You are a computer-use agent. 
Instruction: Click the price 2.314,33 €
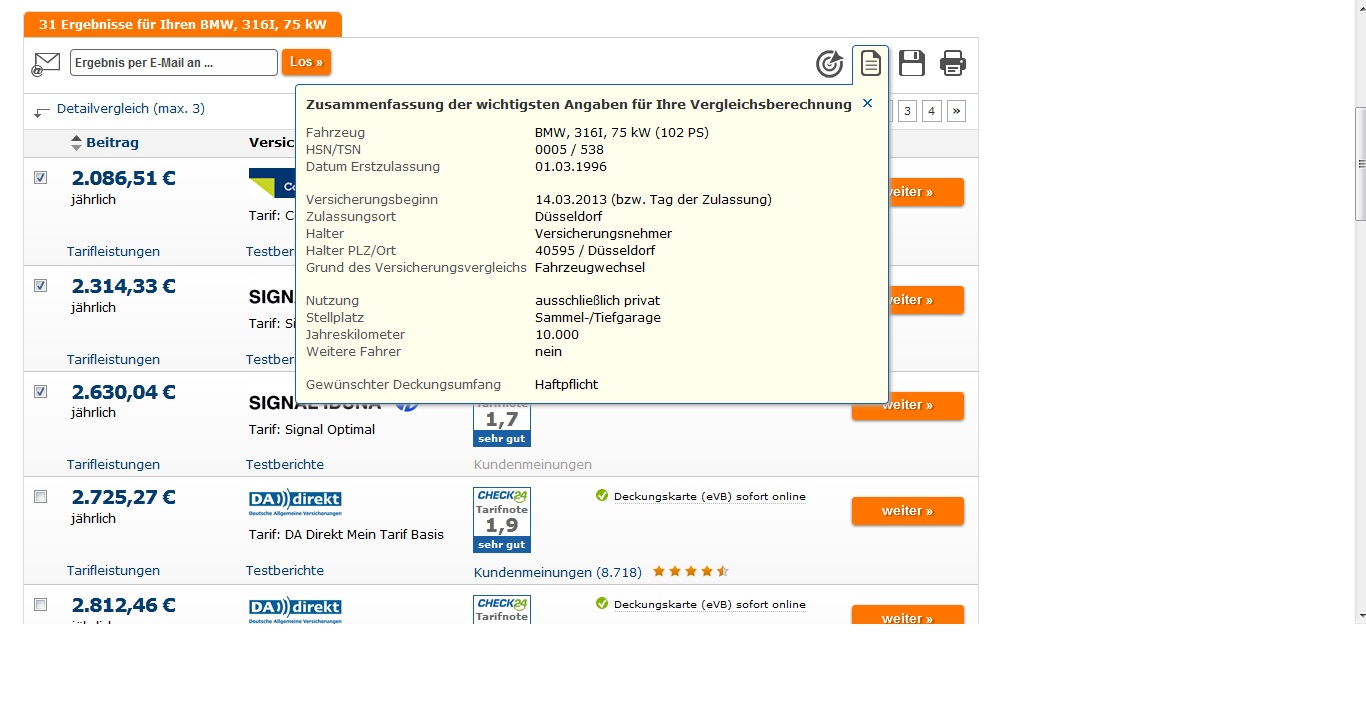(x=124, y=287)
